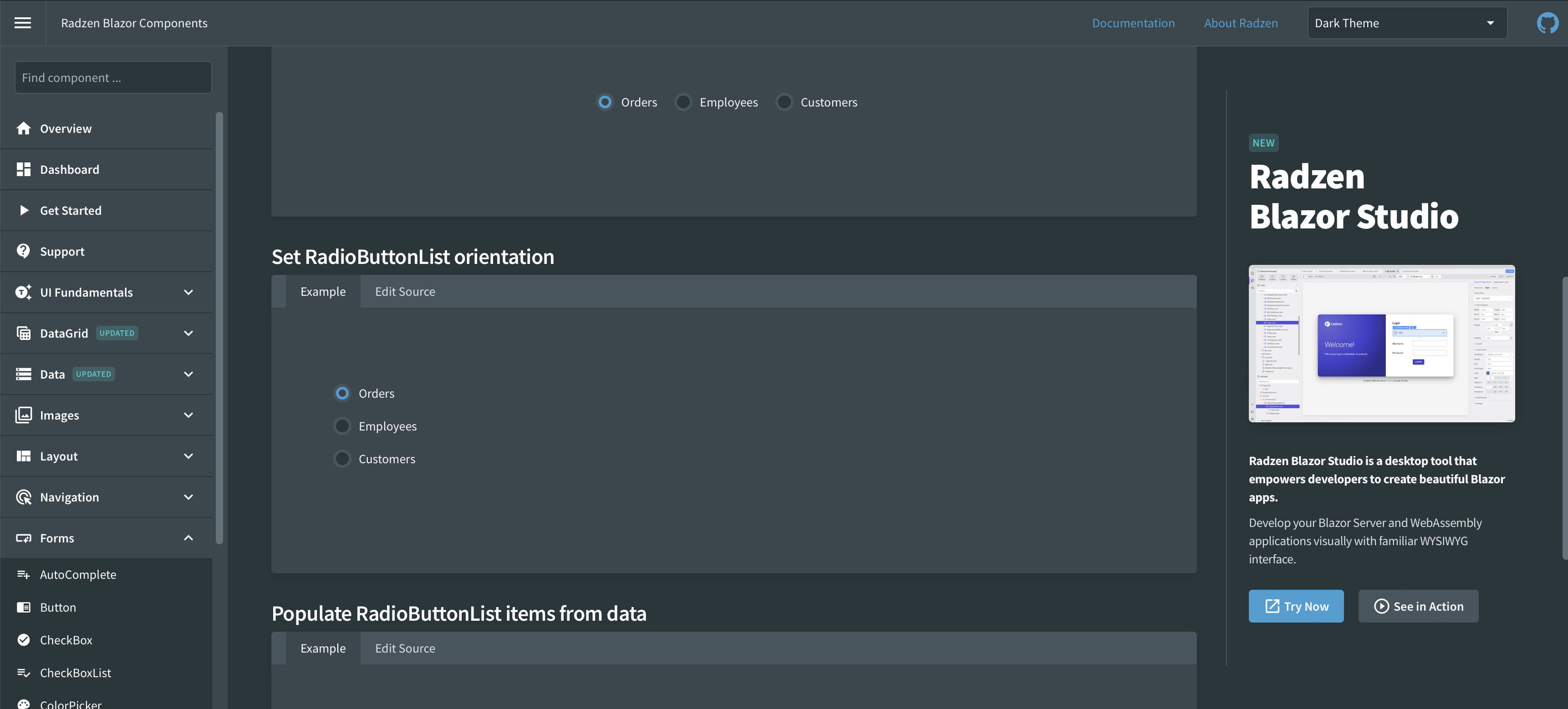
Task: Select the Dashboard sidebar icon
Action: [x=24, y=168]
